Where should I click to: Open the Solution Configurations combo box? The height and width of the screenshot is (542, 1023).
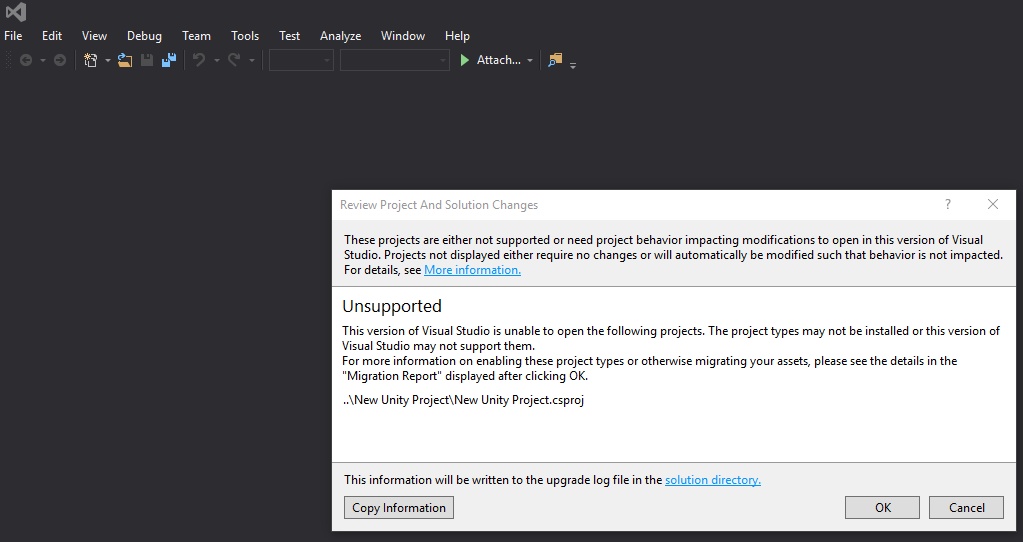(301, 60)
